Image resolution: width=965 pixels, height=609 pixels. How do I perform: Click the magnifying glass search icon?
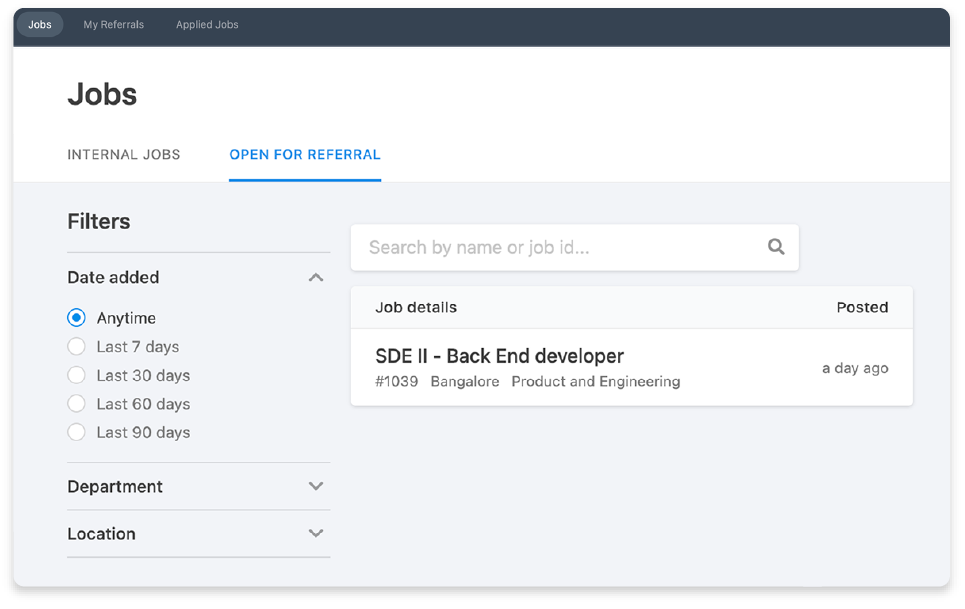pyautogui.click(x=776, y=247)
